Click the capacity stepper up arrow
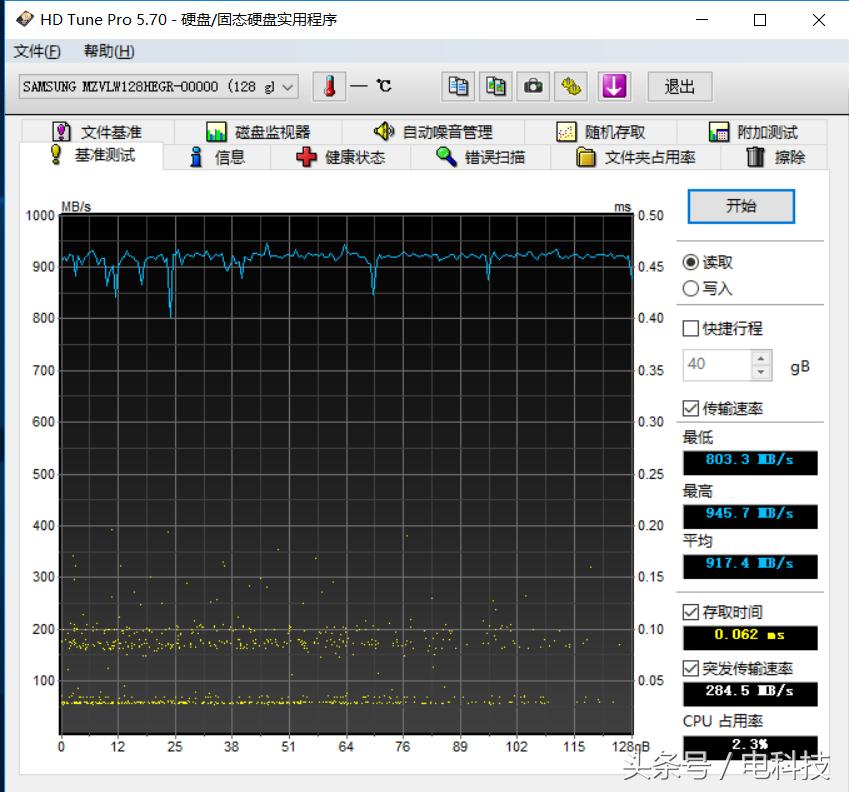 coord(761,358)
